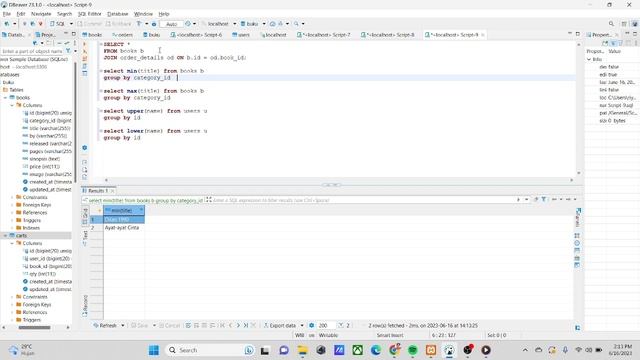Image resolution: width=640 pixels, height=360 pixels.
Task: Open File Explorer from the taskbar
Action: pyautogui.click(x=302, y=350)
